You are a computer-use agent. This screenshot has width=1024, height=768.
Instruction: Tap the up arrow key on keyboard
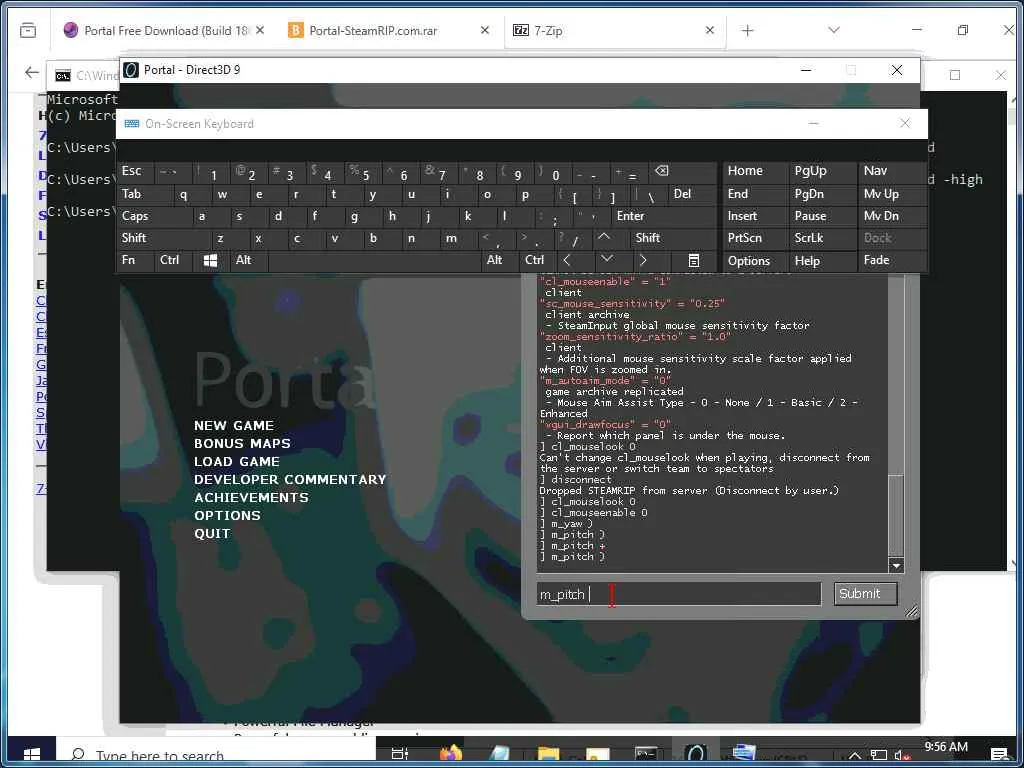(x=604, y=238)
